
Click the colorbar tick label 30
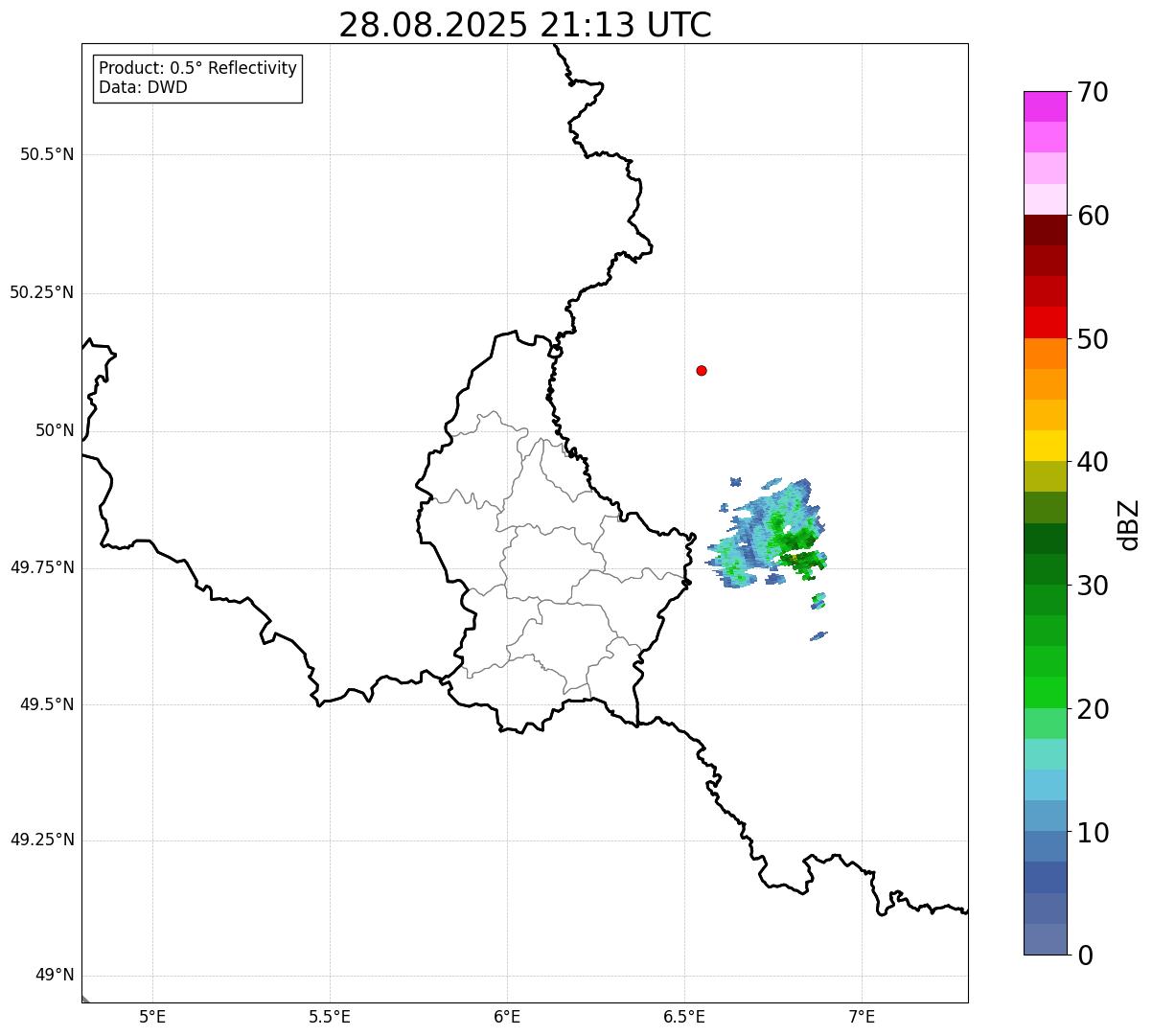[x=1093, y=586]
